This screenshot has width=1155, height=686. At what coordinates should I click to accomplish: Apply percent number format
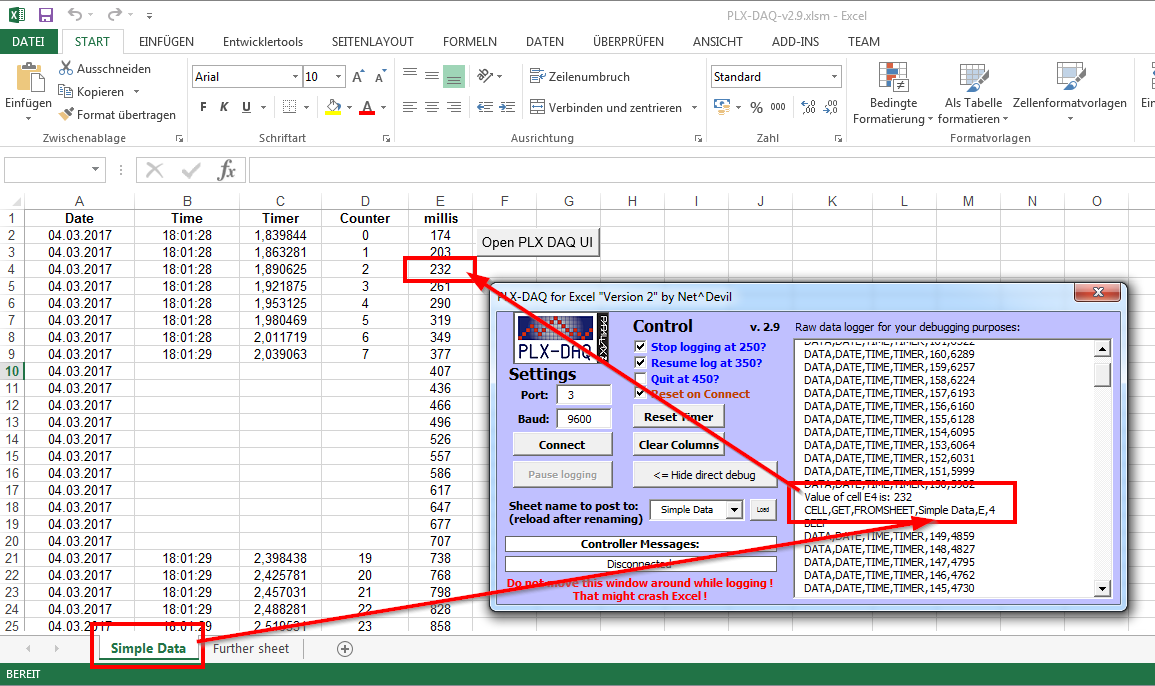(756, 108)
